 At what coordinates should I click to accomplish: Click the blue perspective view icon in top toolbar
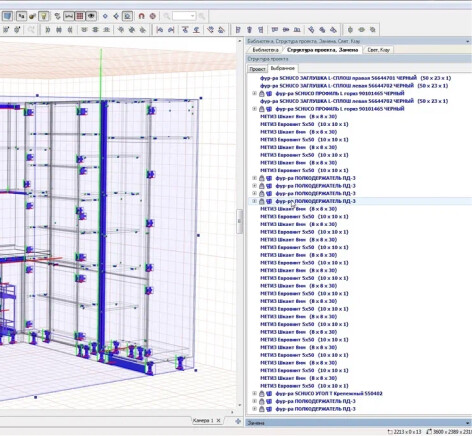tap(7, 16)
